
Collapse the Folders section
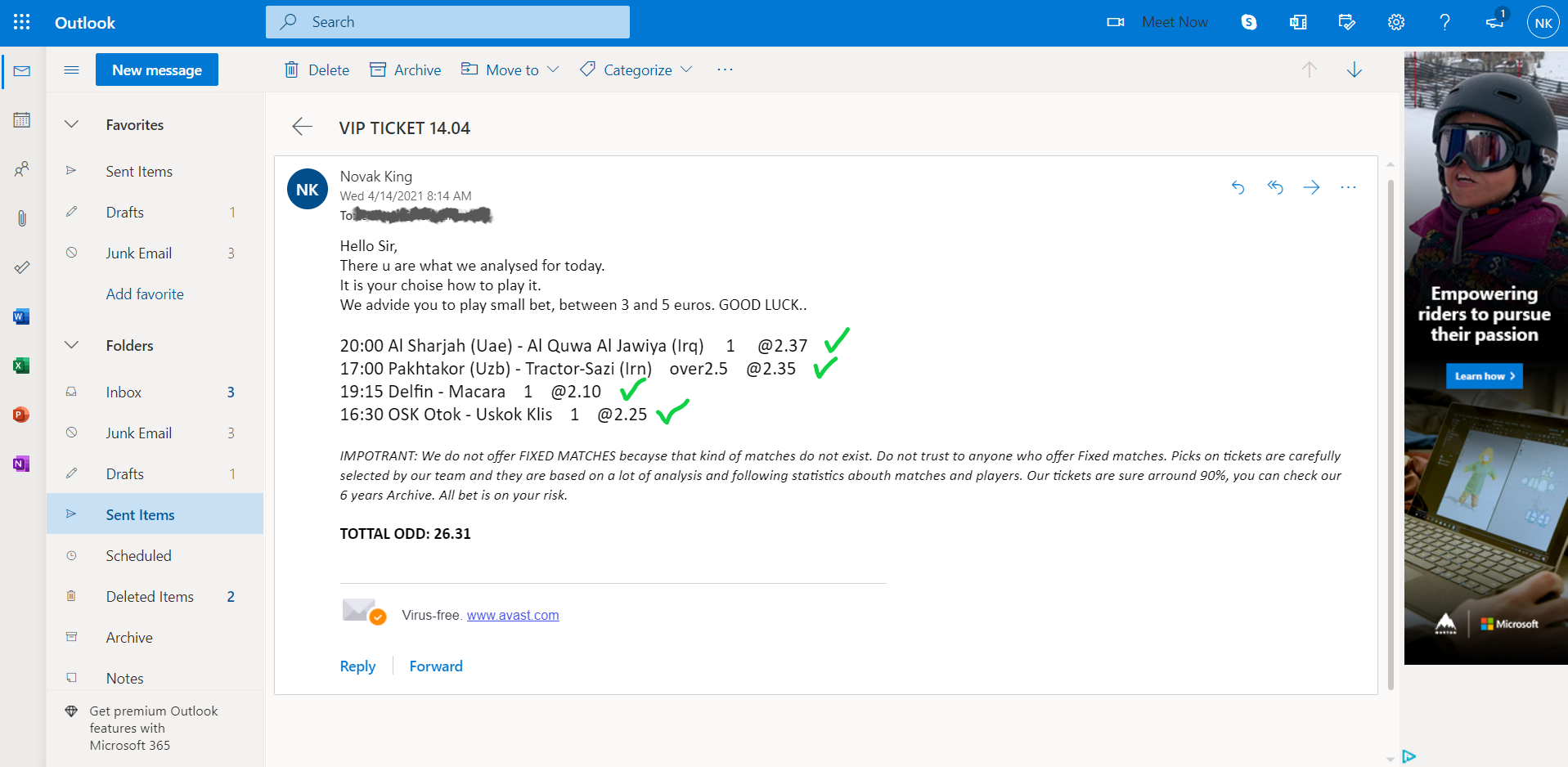pyautogui.click(x=72, y=345)
